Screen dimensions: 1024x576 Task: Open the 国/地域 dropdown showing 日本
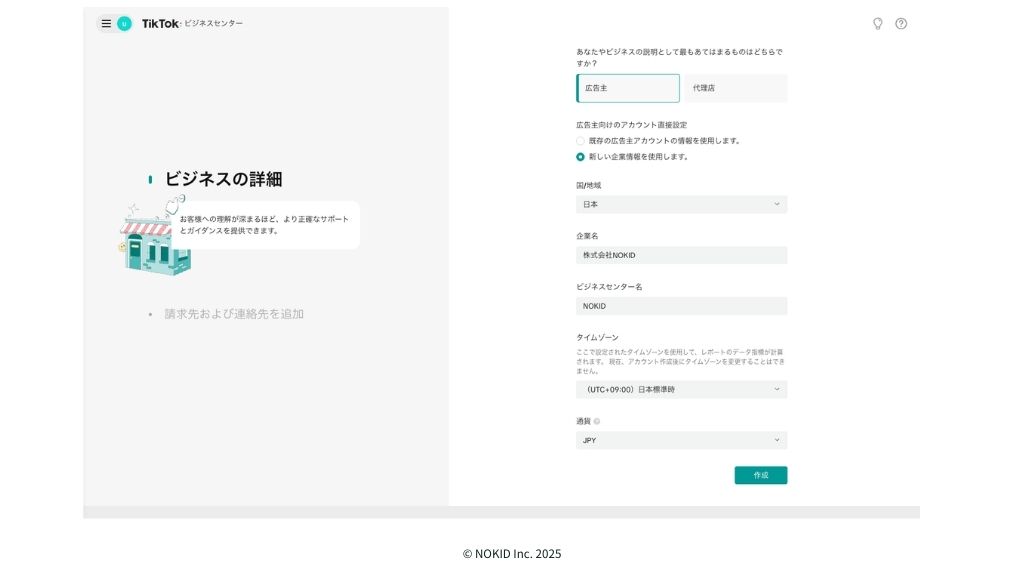681,204
